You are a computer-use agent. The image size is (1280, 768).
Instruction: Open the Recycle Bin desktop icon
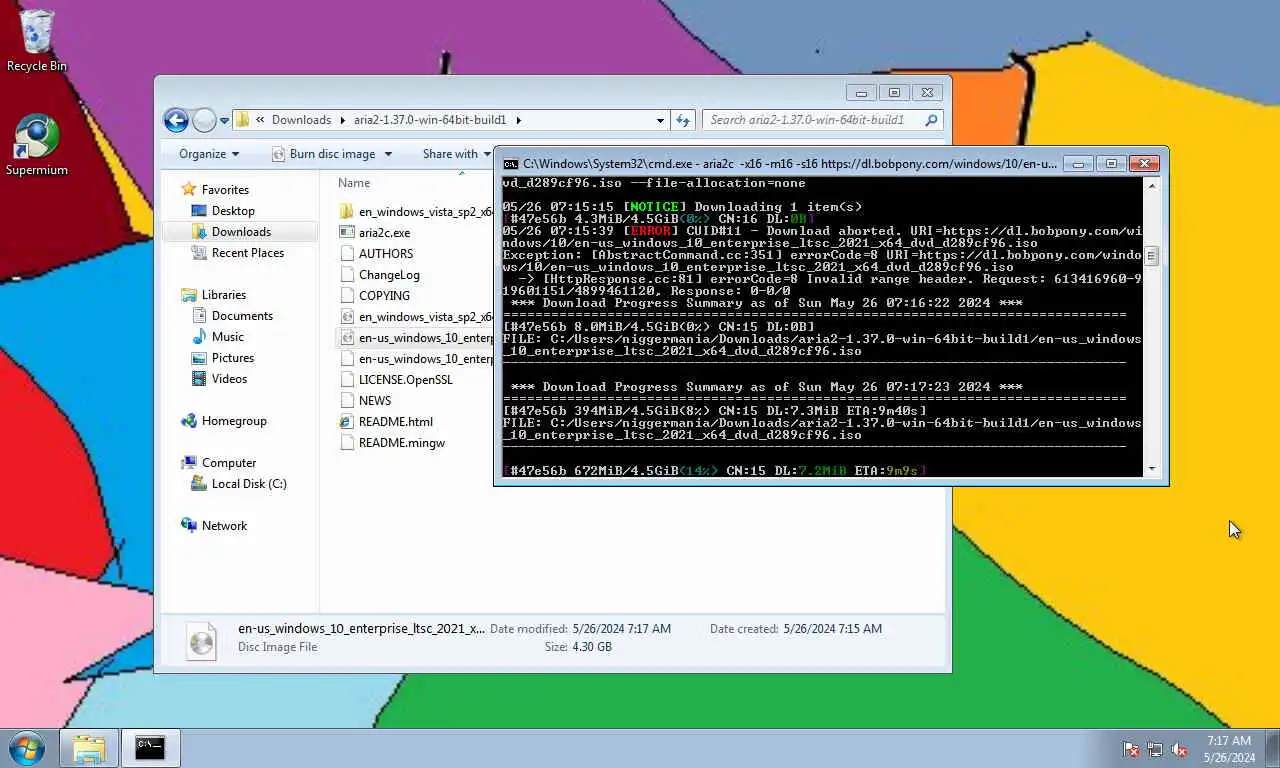37,42
